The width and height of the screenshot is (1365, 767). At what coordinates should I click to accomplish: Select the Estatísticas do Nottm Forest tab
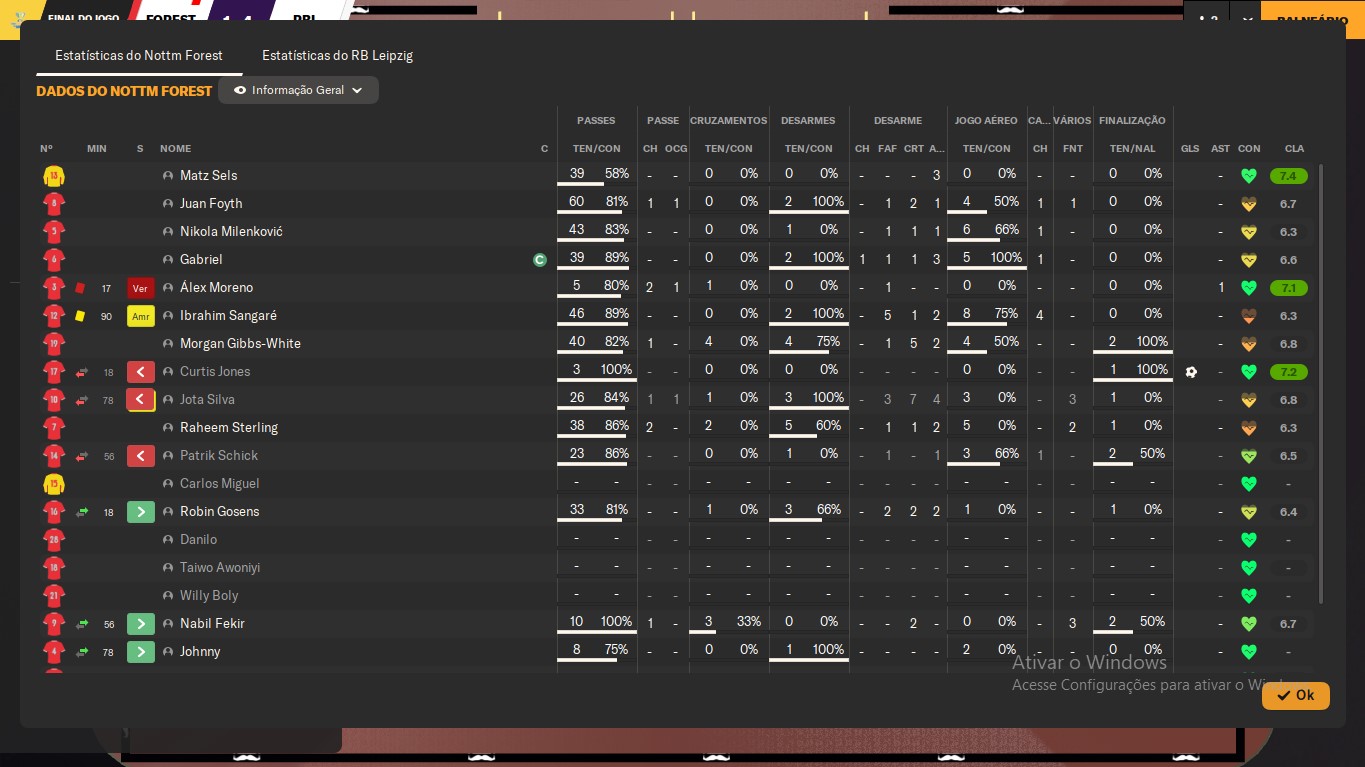click(x=139, y=56)
